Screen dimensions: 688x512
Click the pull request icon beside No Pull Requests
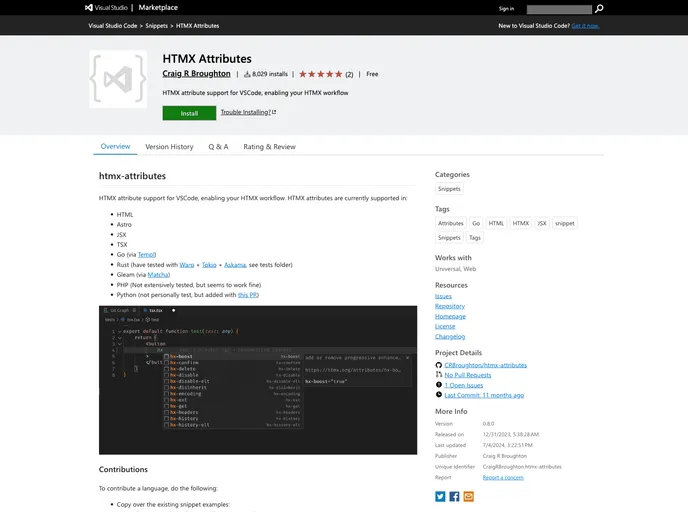pos(438,375)
